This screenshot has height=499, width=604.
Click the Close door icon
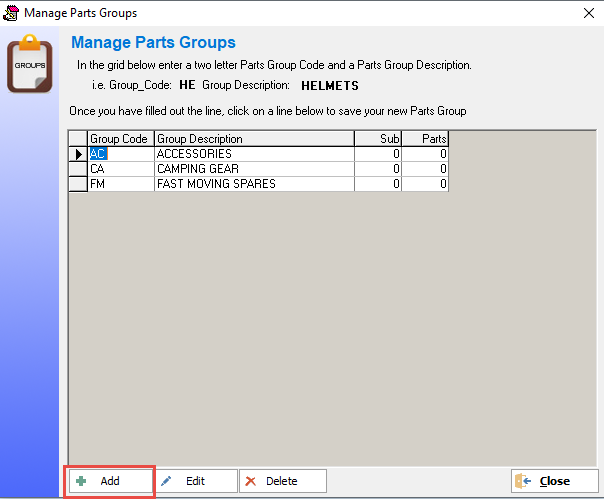tap(523, 481)
